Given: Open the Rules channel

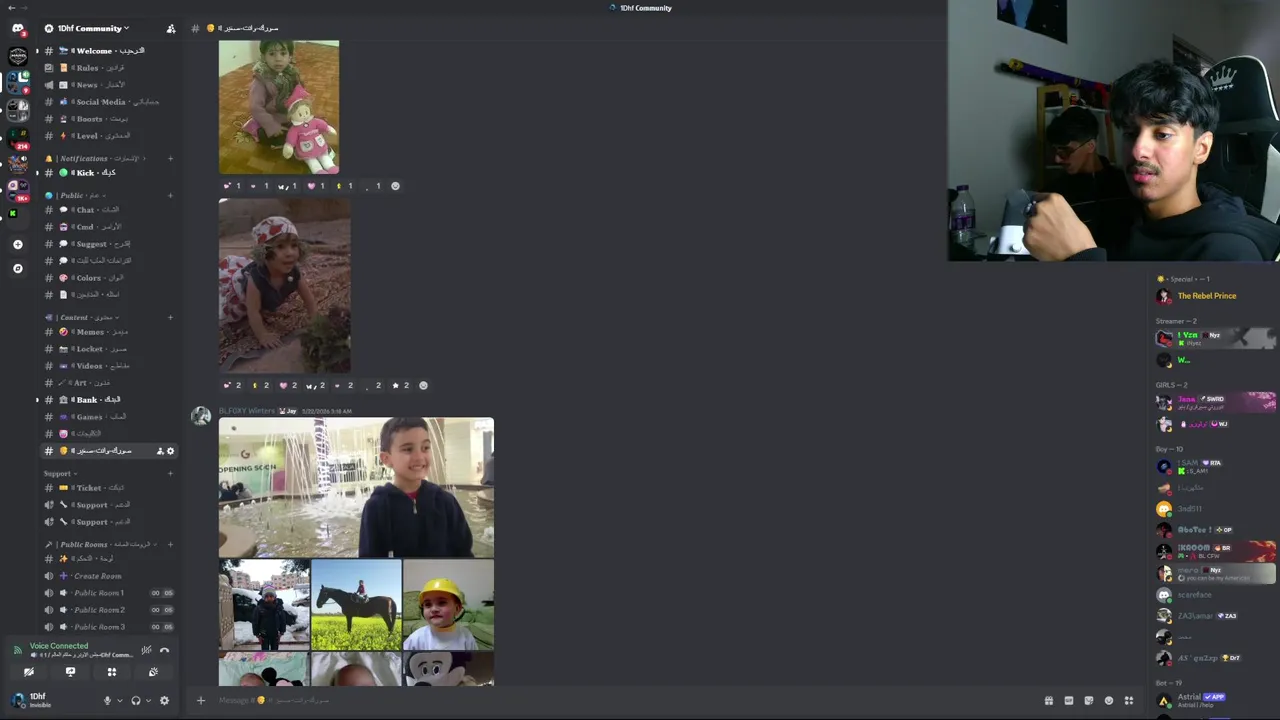Looking at the screenshot, I should pyautogui.click(x=109, y=68).
